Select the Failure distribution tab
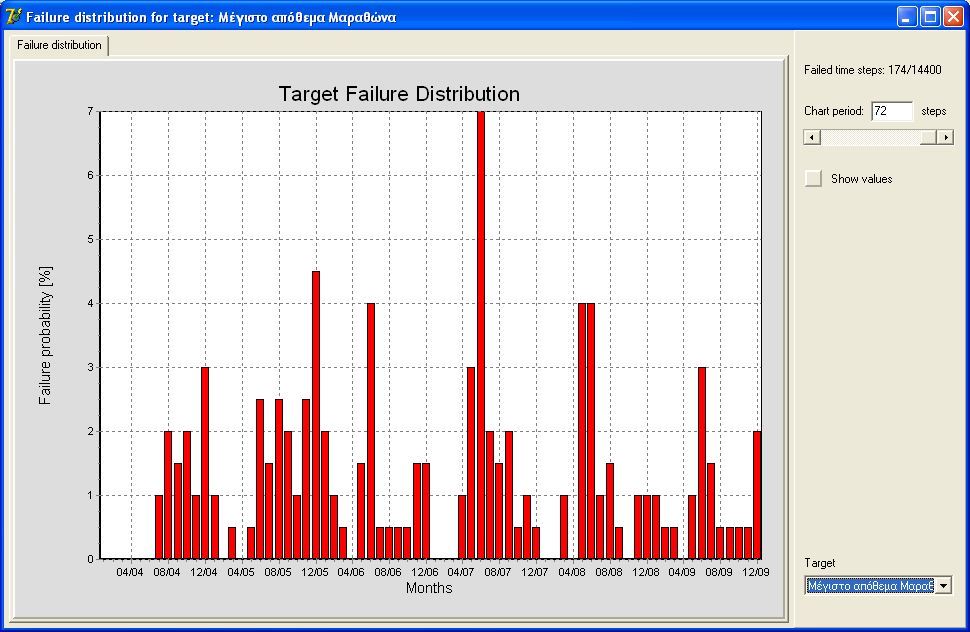 click(59, 45)
